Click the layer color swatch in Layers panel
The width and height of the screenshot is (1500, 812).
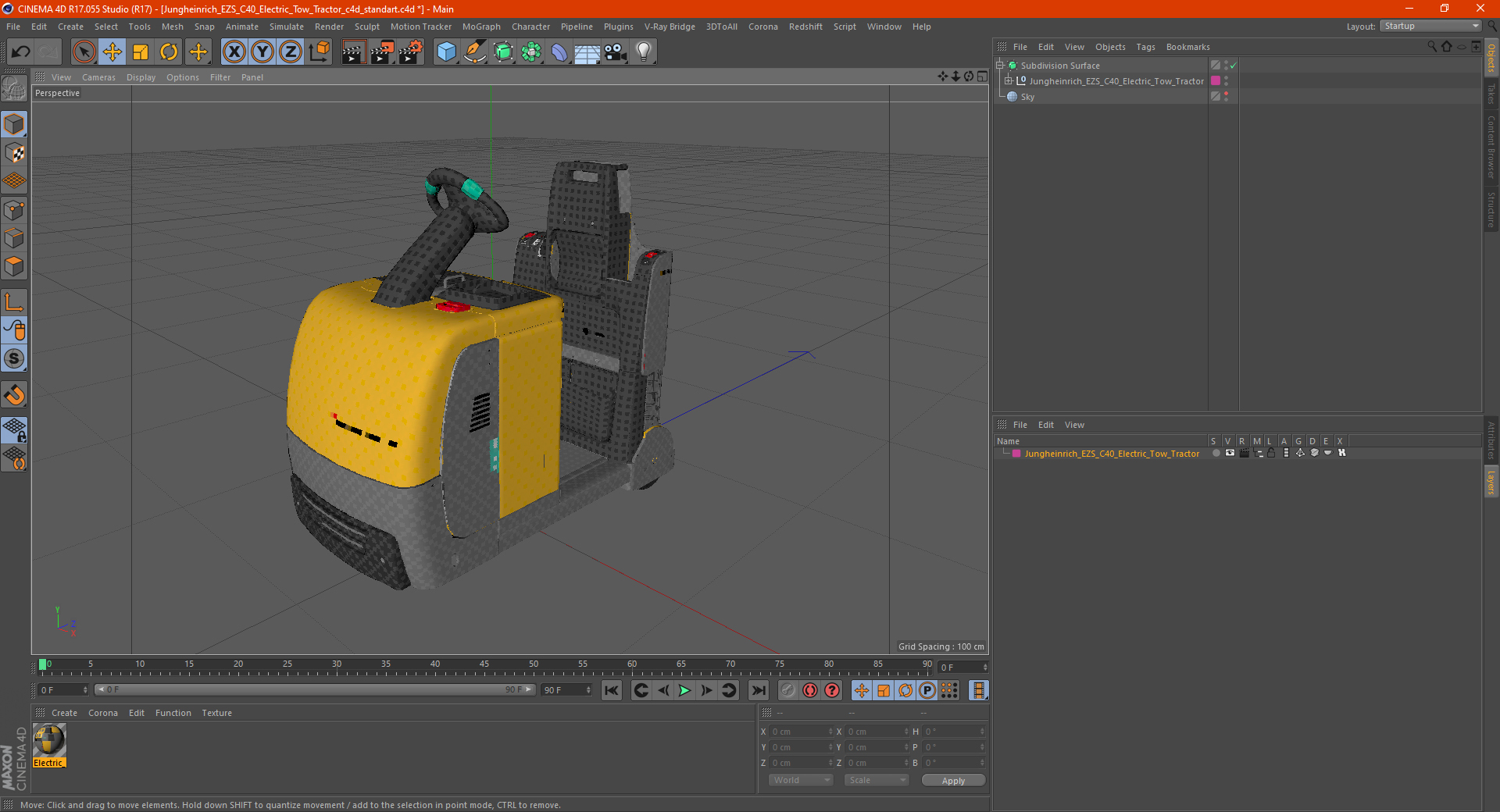pyautogui.click(x=1016, y=454)
